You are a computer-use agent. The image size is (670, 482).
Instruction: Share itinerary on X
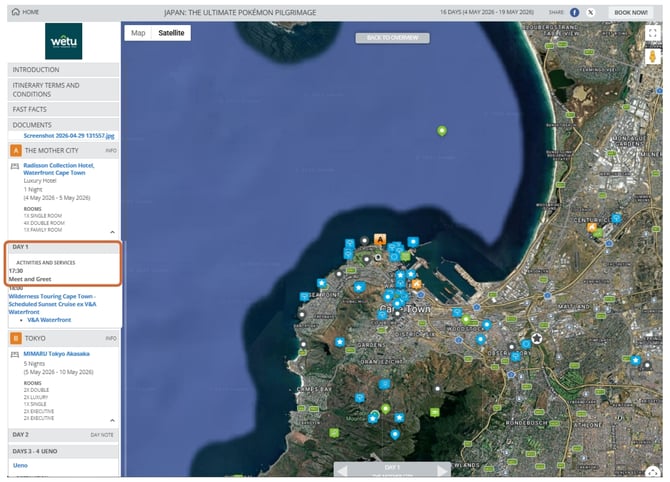tap(591, 12)
